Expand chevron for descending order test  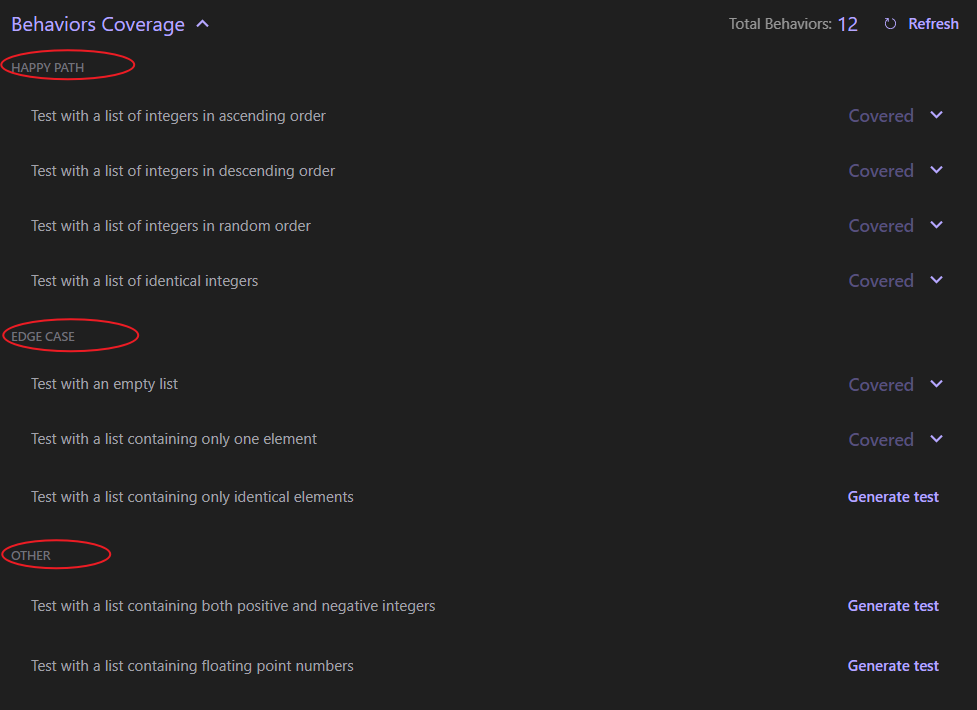coord(936,170)
